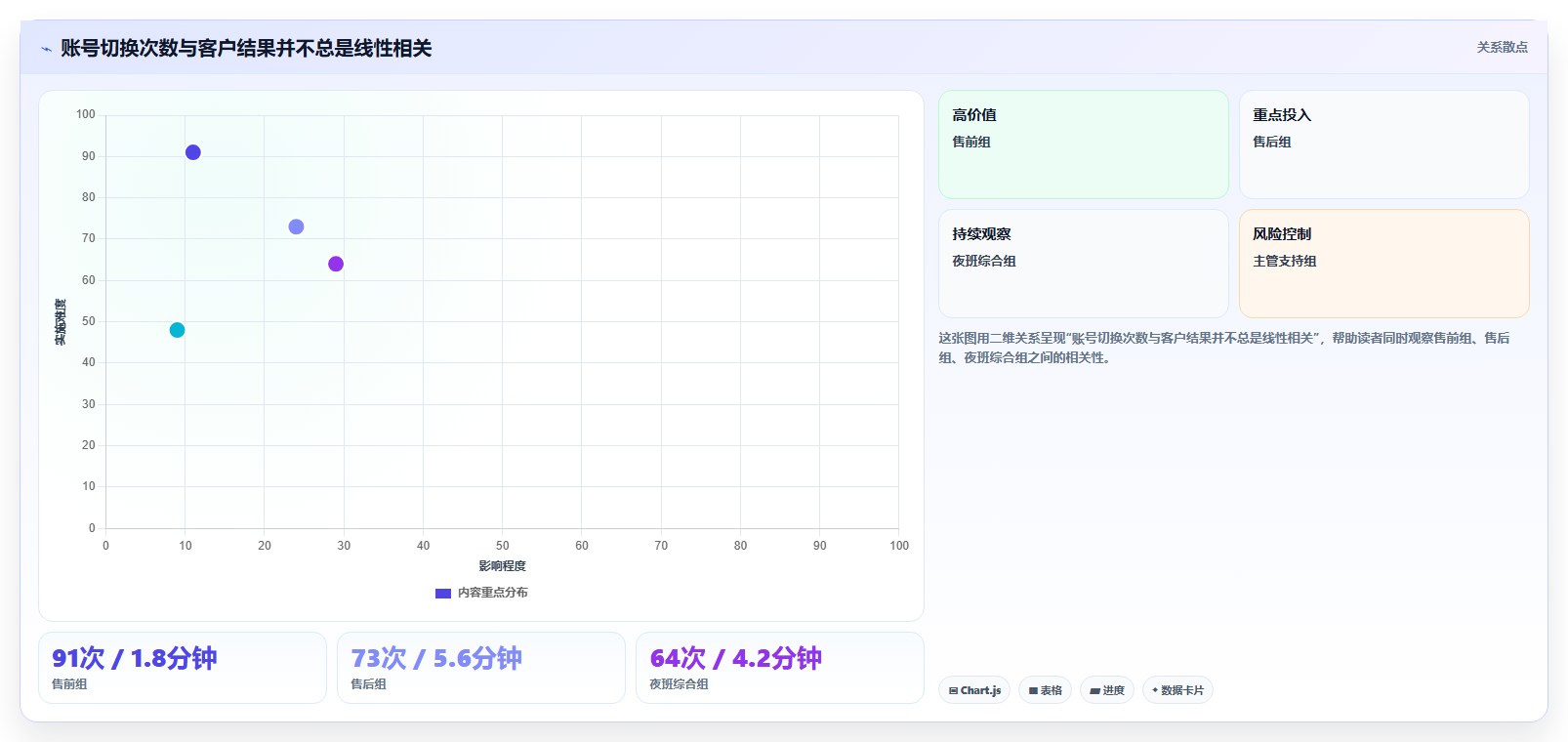Open the 持续观察 夜班综合组 card

[1084, 264]
